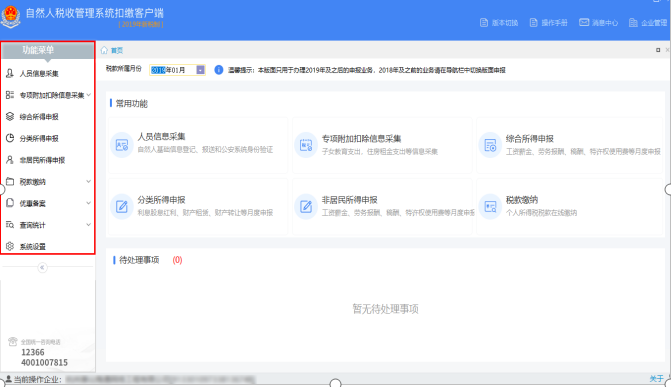Expand the 查询统计 sidebar chevron
Viewport: 671px width, 387px height.
tap(89, 224)
